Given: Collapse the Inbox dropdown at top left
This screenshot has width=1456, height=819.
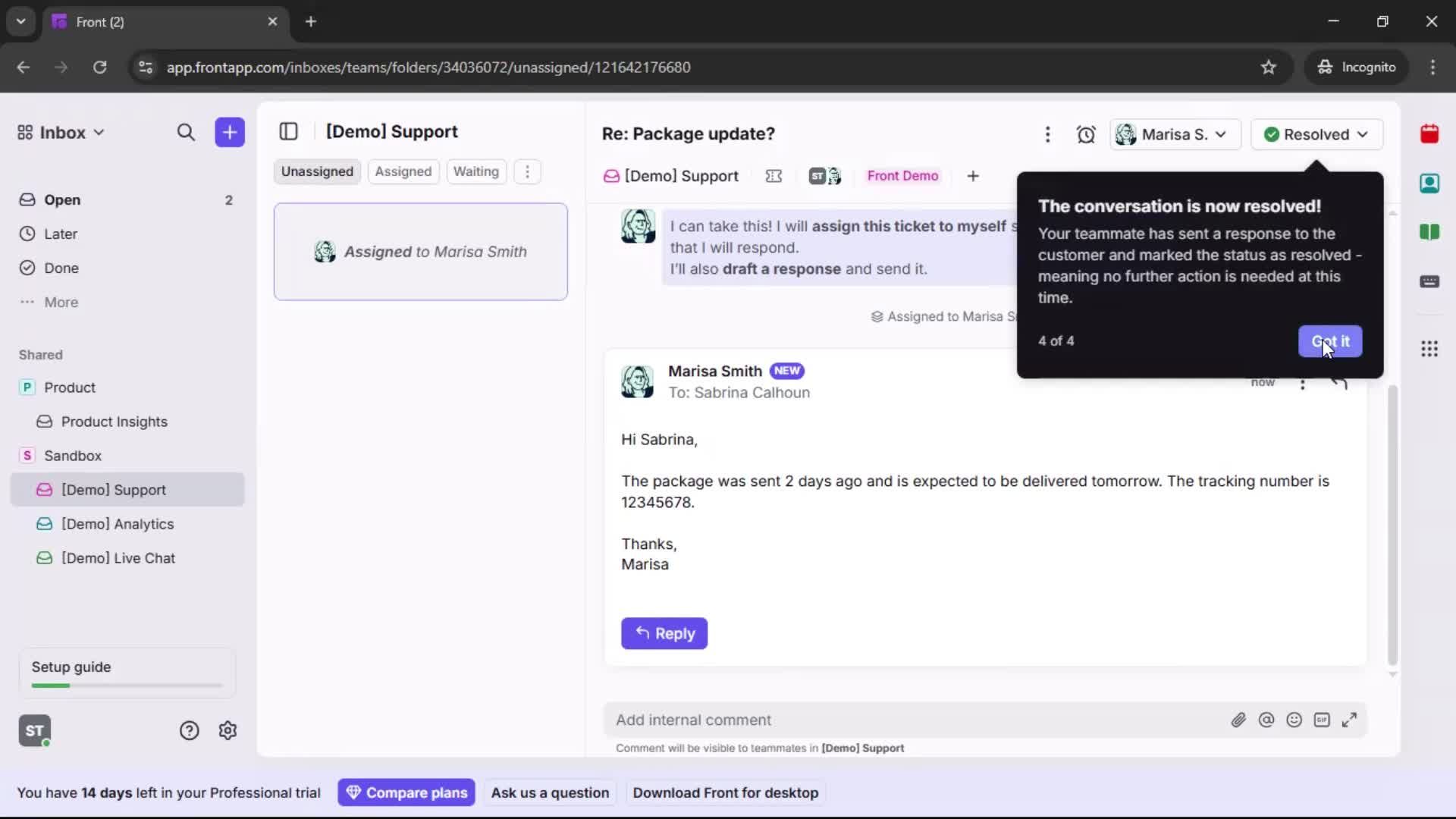Looking at the screenshot, I should [99, 132].
